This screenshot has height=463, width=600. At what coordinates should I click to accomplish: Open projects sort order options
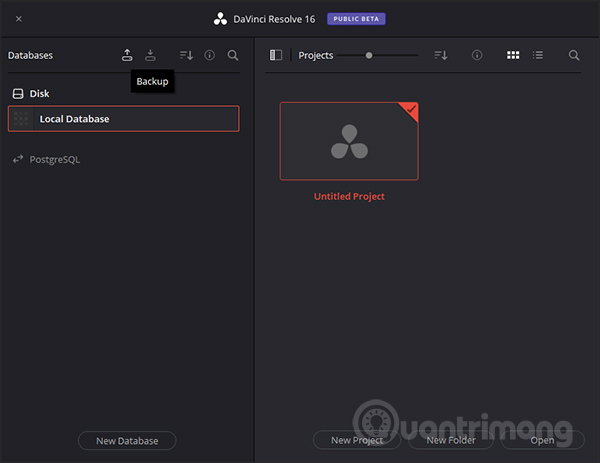(441, 55)
